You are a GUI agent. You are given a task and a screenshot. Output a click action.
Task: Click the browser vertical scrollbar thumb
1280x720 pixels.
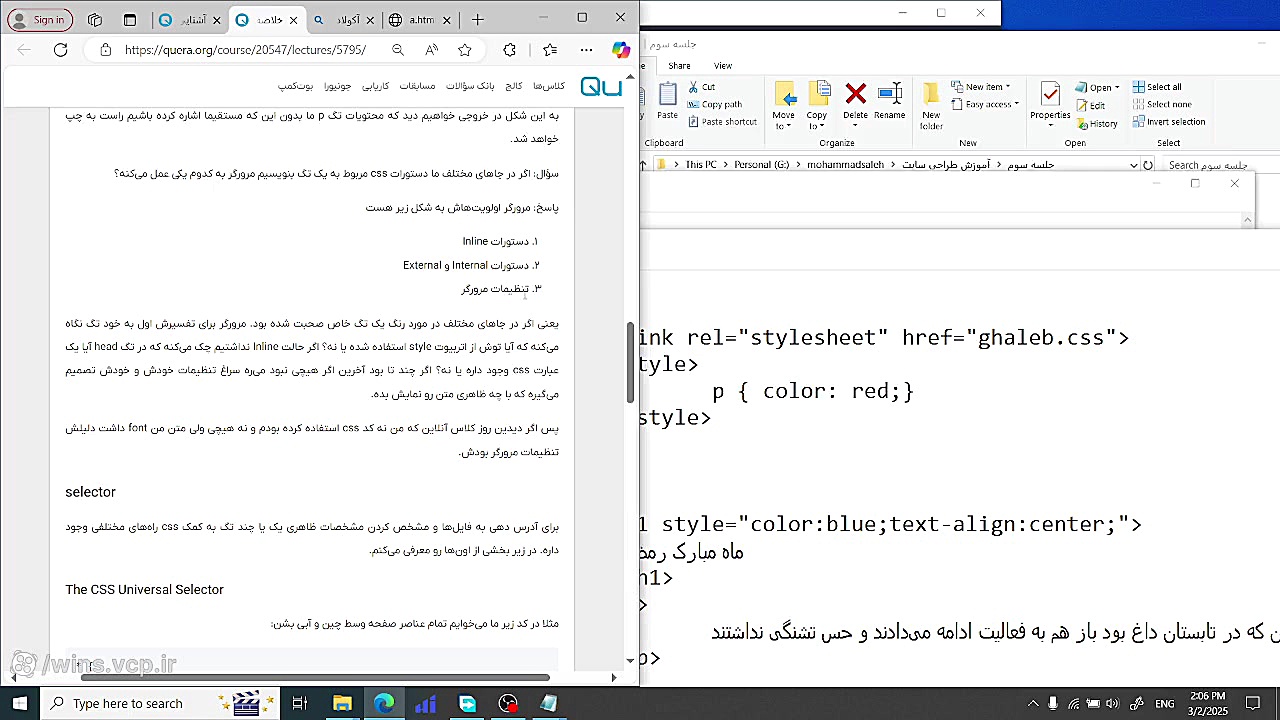pos(630,362)
